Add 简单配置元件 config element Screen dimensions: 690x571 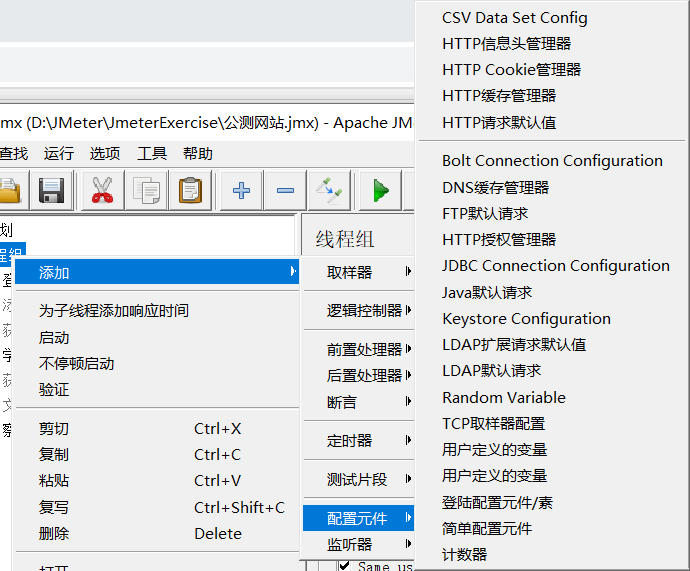pos(552,528)
